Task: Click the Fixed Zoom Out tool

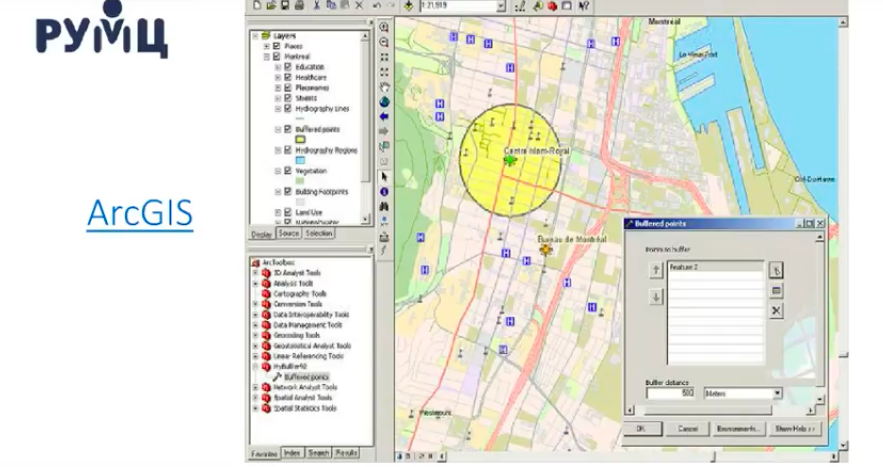Action: 384,72
